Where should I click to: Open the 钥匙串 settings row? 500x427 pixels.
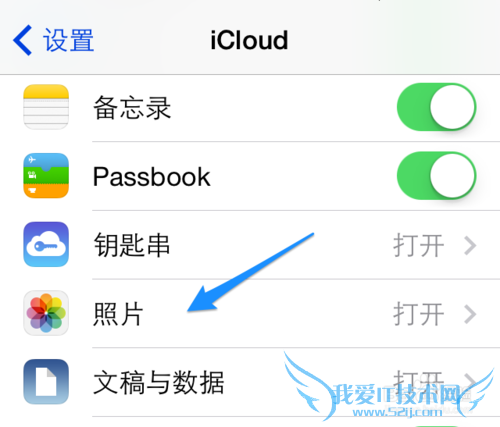[250, 245]
